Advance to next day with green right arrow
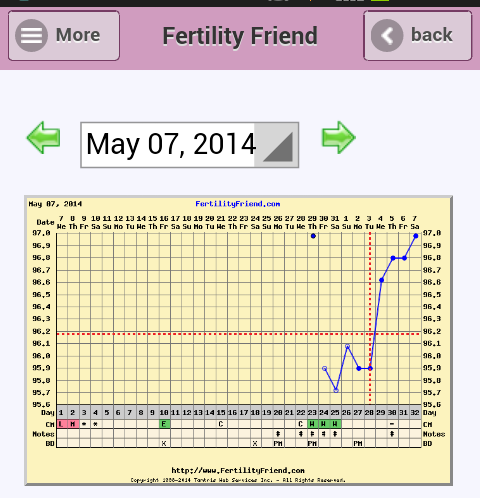The image size is (480, 498). tap(339, 137)
